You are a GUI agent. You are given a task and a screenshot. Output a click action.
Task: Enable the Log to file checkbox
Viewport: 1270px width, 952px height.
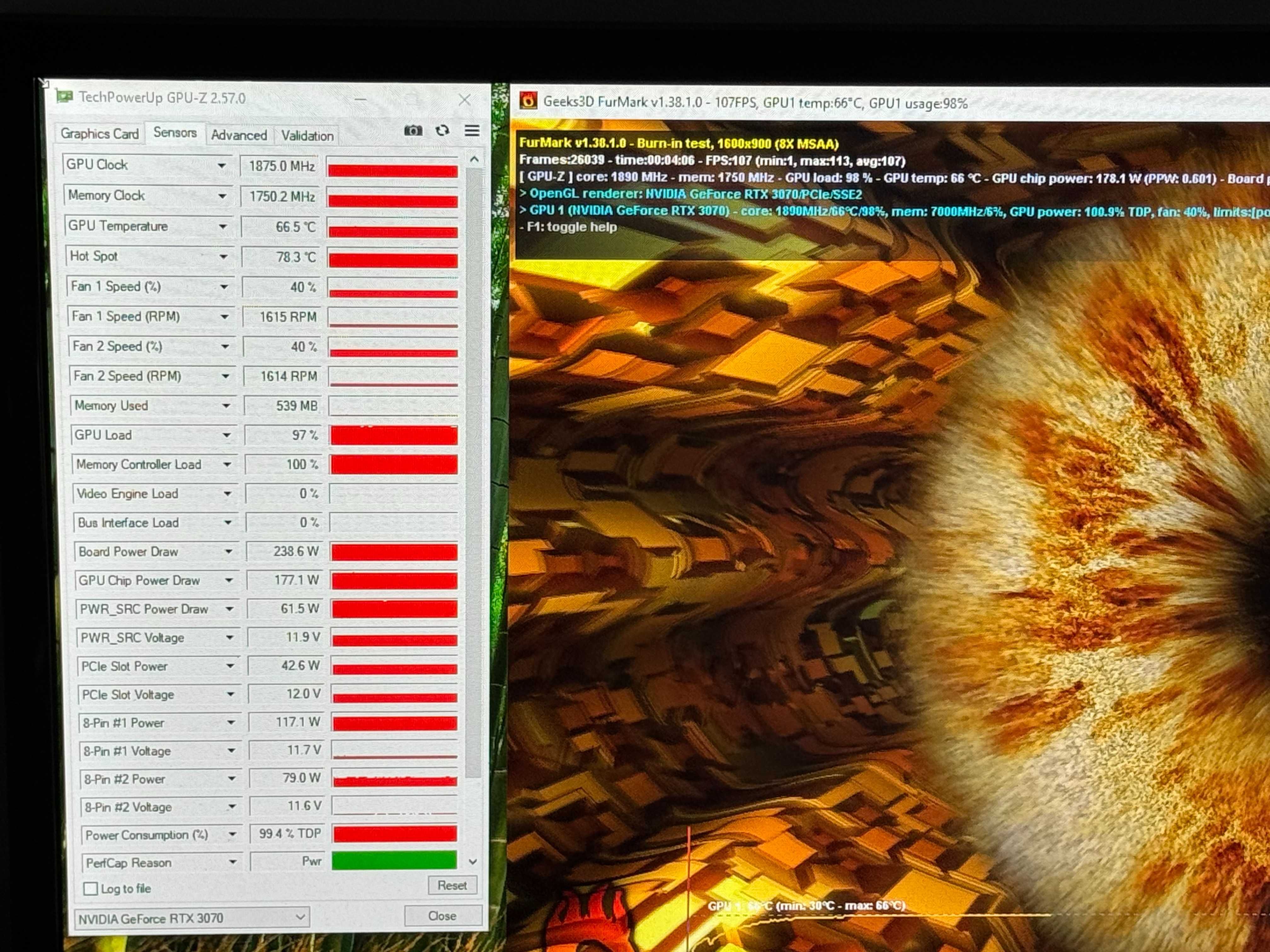click(x=91, y=889)
